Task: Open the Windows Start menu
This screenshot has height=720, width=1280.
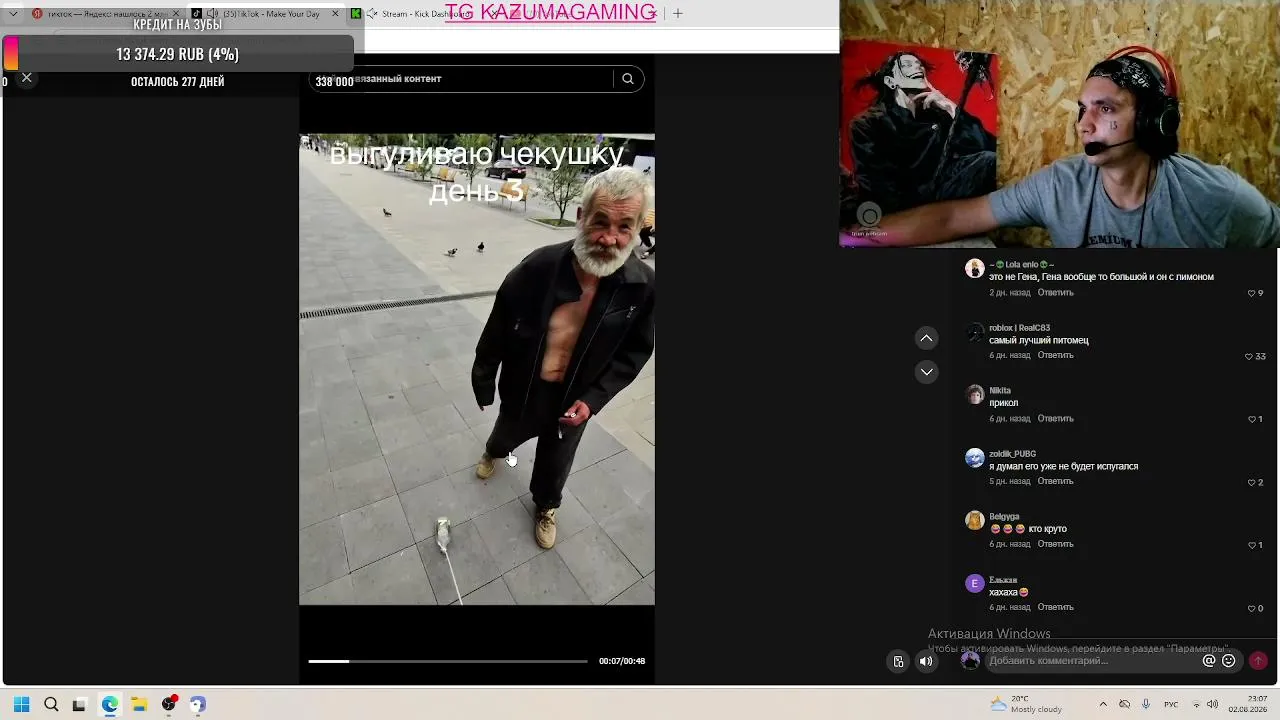Action: click(22, 704)
